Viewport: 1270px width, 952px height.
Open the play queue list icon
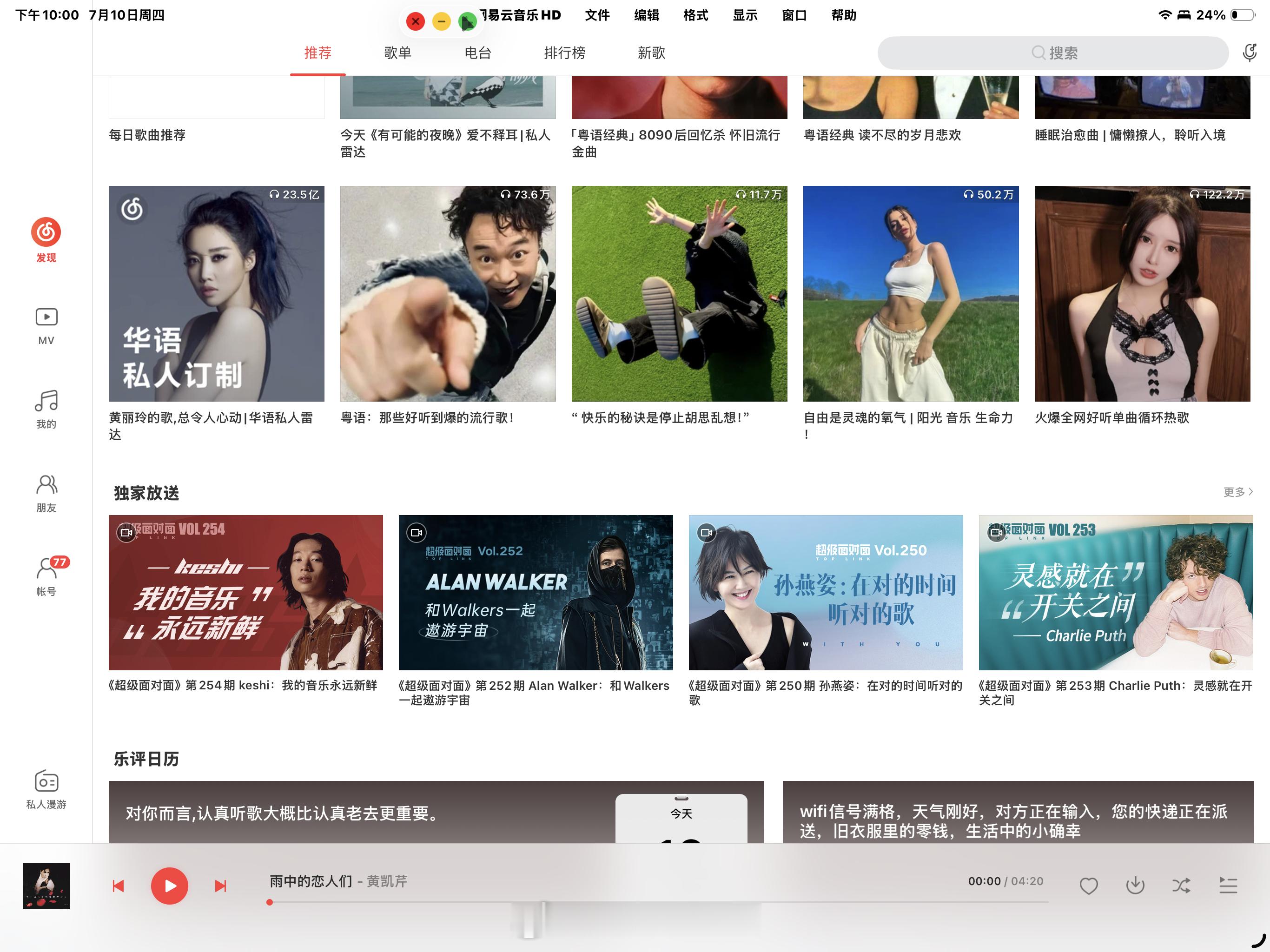click(1228, 886)
